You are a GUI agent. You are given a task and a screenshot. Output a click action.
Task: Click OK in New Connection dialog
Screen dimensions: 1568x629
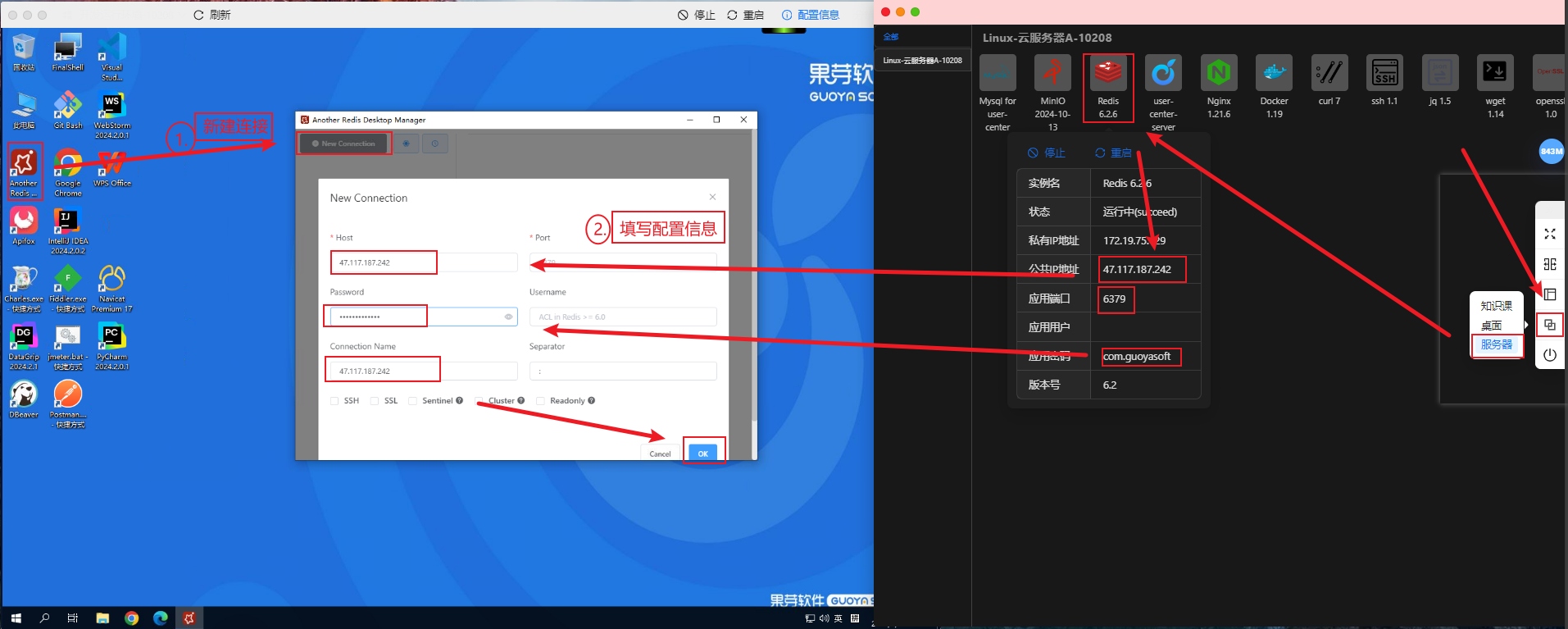tap(702, 454)
